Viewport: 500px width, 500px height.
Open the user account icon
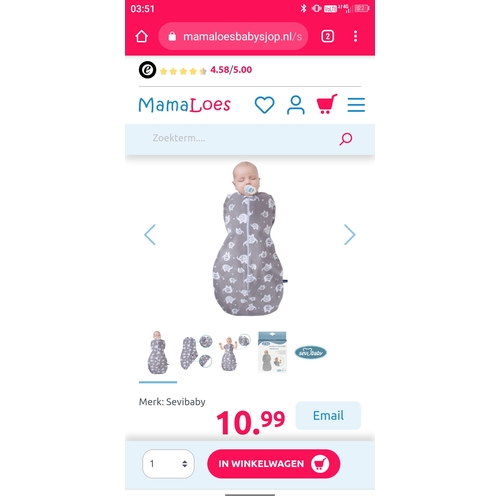(296, 105)
